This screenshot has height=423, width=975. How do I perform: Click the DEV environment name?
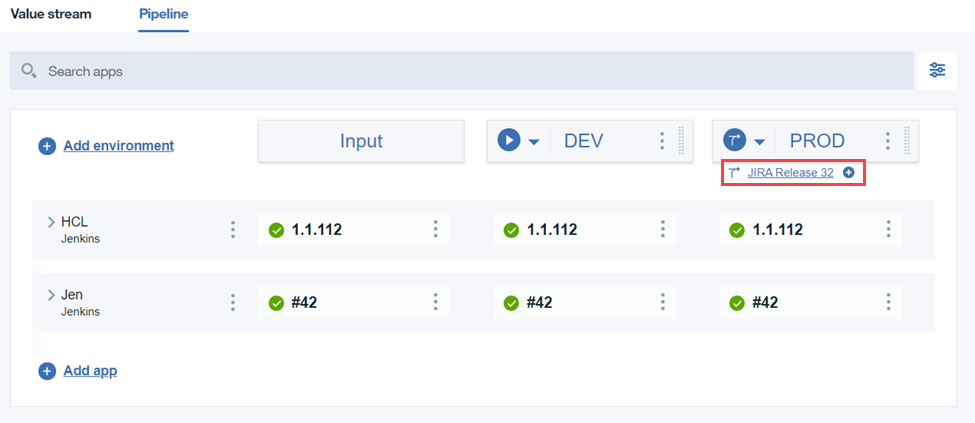click(x=583, y=141)
